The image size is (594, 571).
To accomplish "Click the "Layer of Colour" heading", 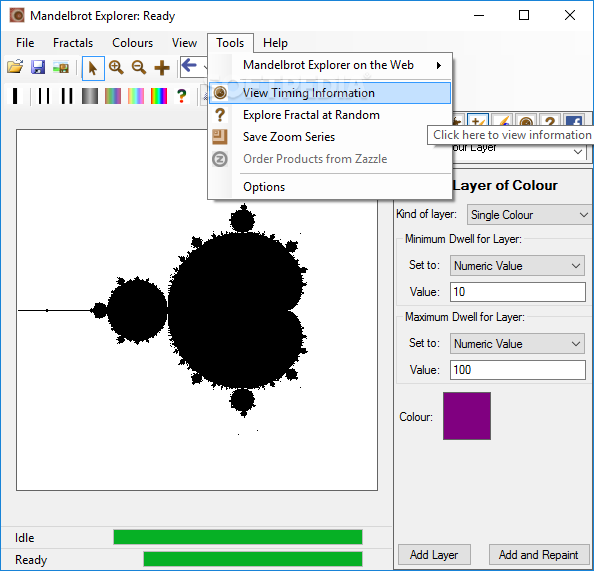I will pyautogui.click(x=505, y=185).
